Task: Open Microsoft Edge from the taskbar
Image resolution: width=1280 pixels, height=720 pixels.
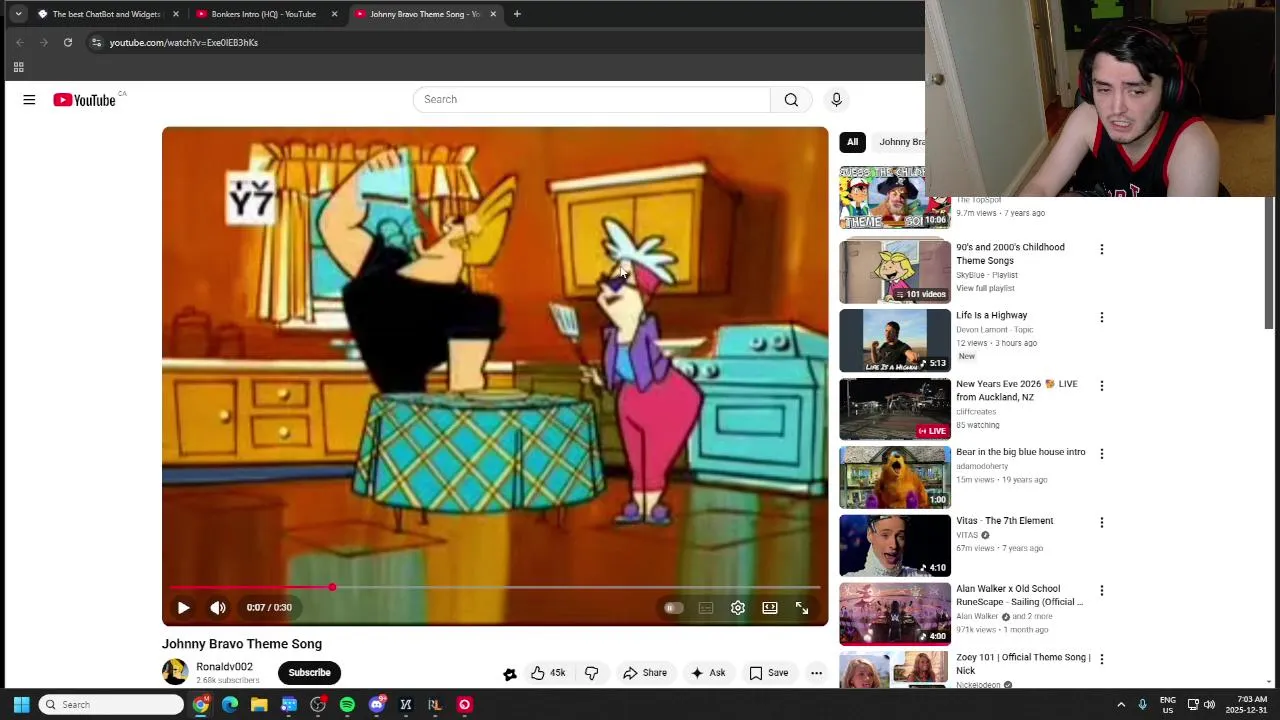Action: (230, 705)
